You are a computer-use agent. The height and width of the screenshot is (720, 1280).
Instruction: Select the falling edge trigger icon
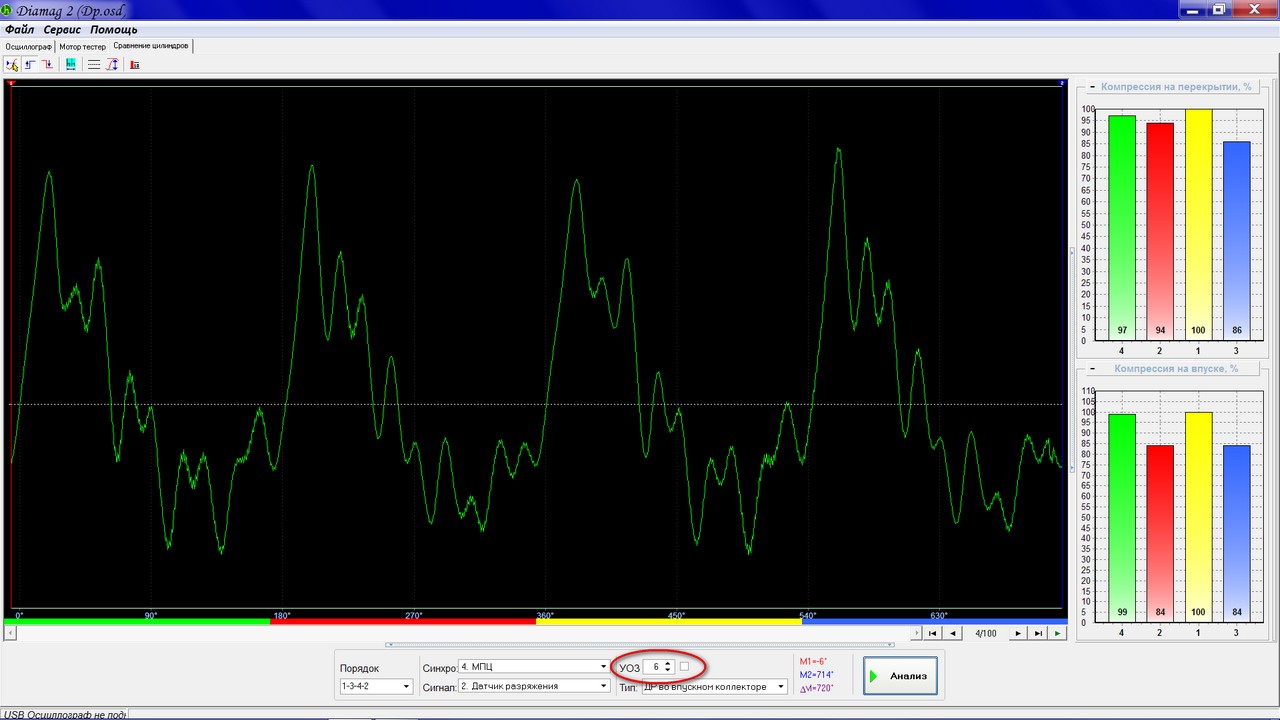pos(47,64)
